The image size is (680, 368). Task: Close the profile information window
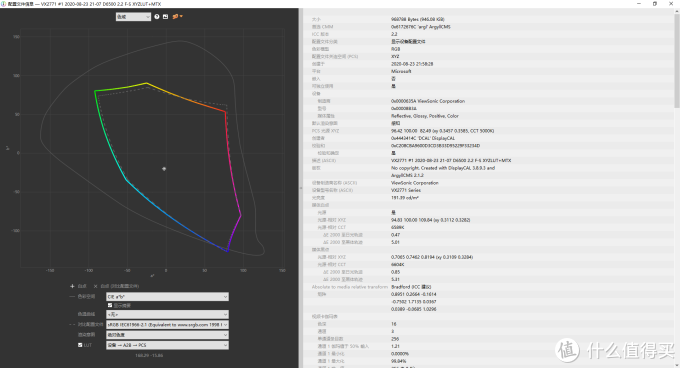[671, 3]
